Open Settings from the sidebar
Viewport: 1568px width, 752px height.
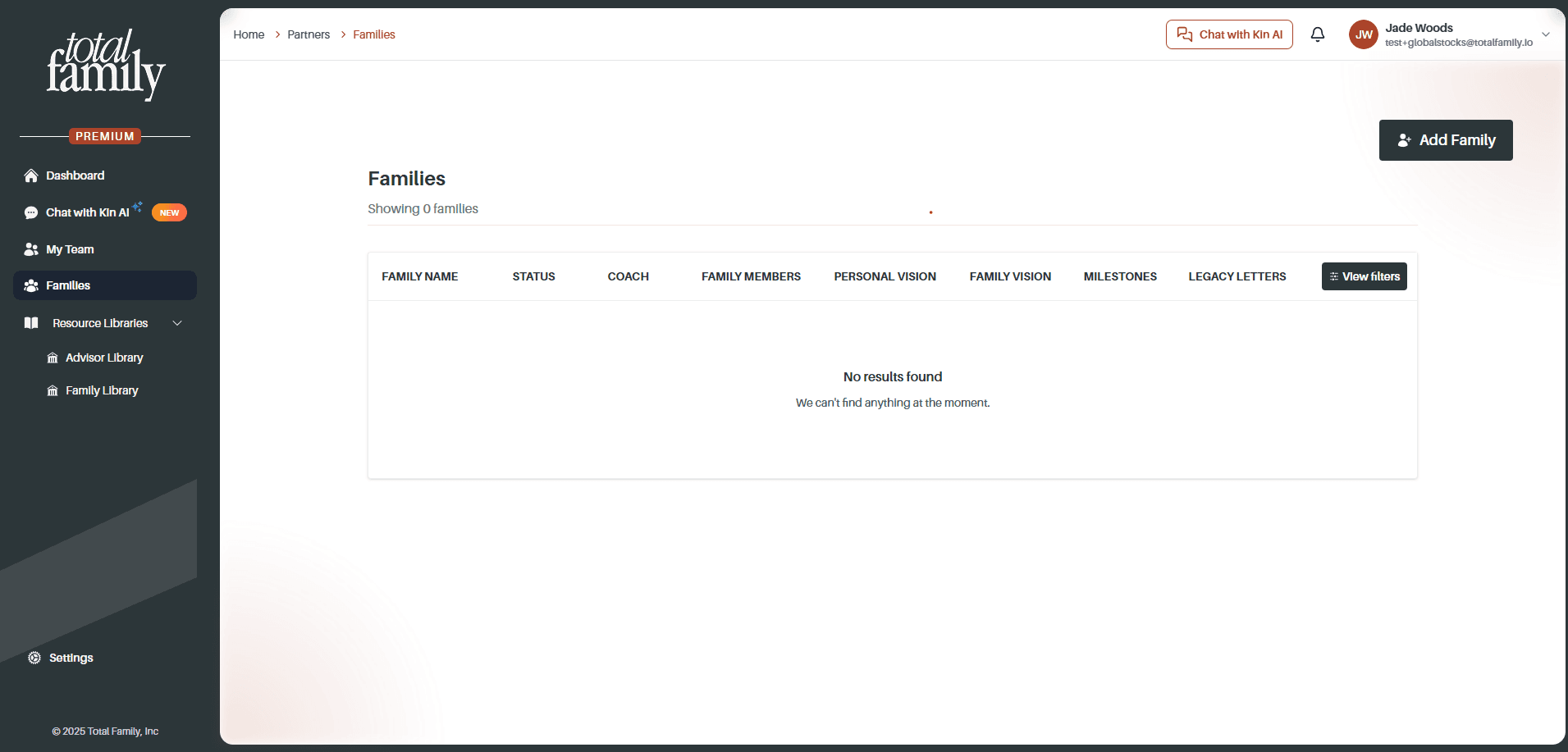click(71, 658)
